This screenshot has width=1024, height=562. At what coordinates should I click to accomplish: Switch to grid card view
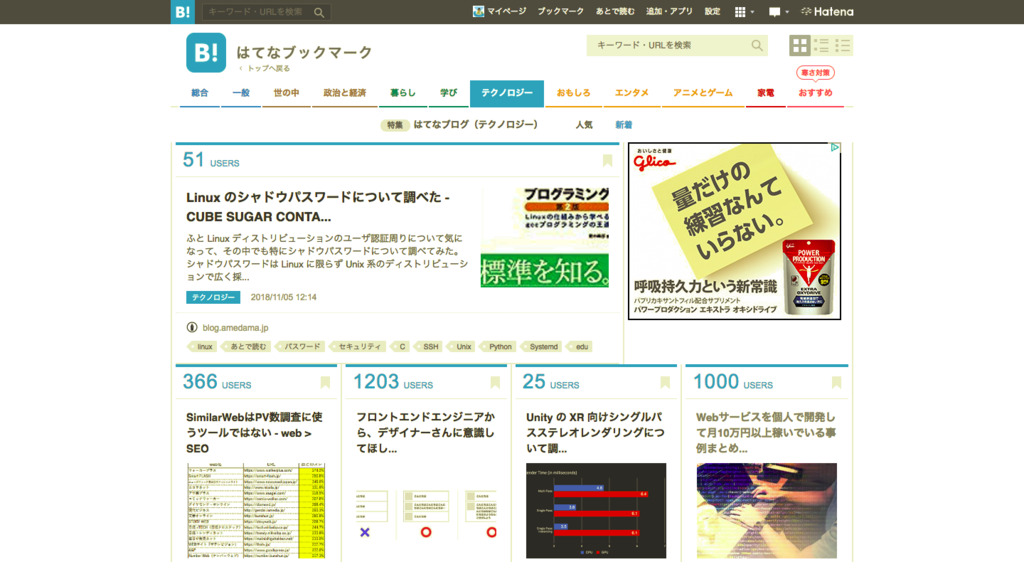[x=799, y=45]
